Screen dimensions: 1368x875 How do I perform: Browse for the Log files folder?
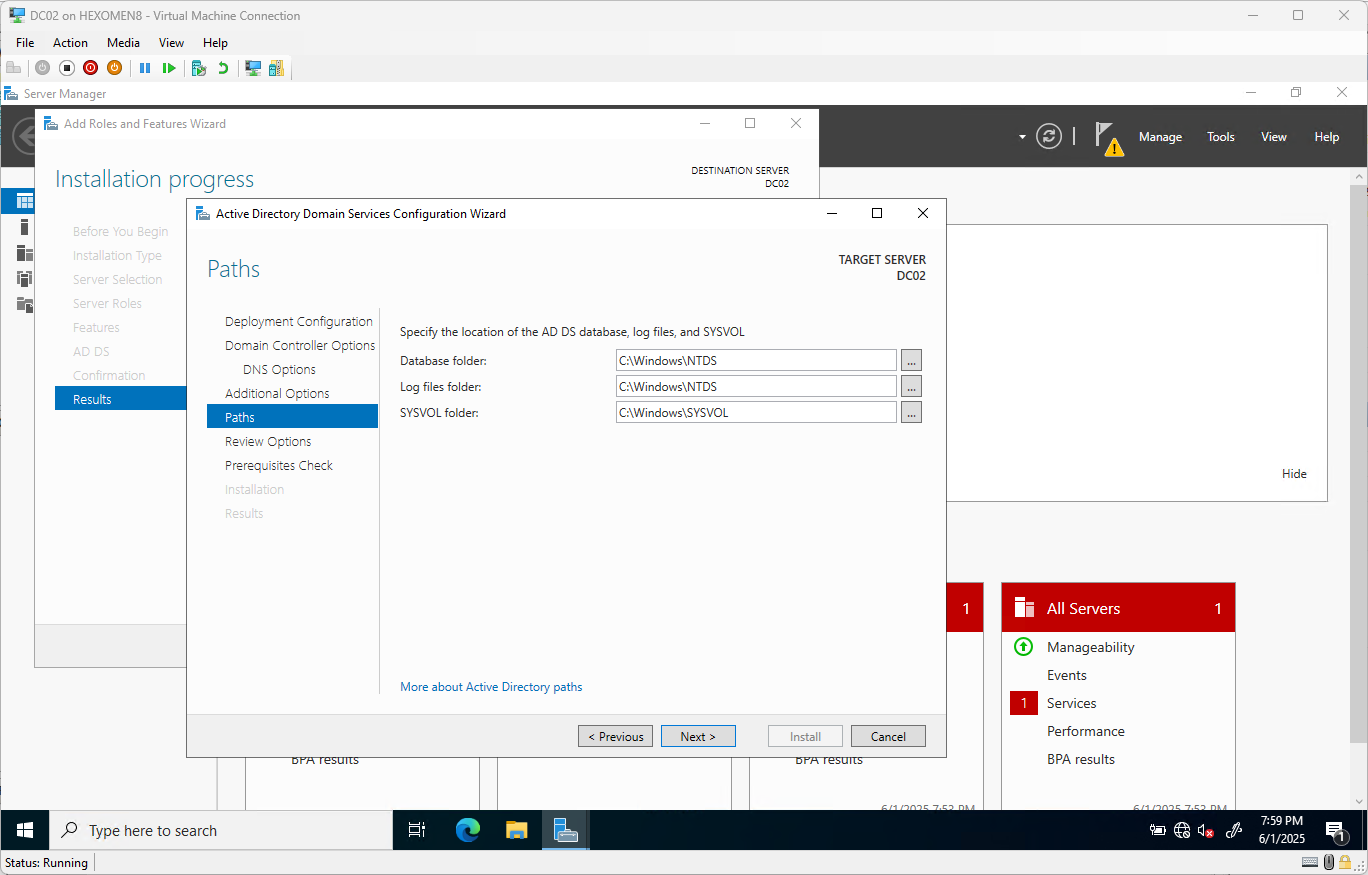[911, 386]
